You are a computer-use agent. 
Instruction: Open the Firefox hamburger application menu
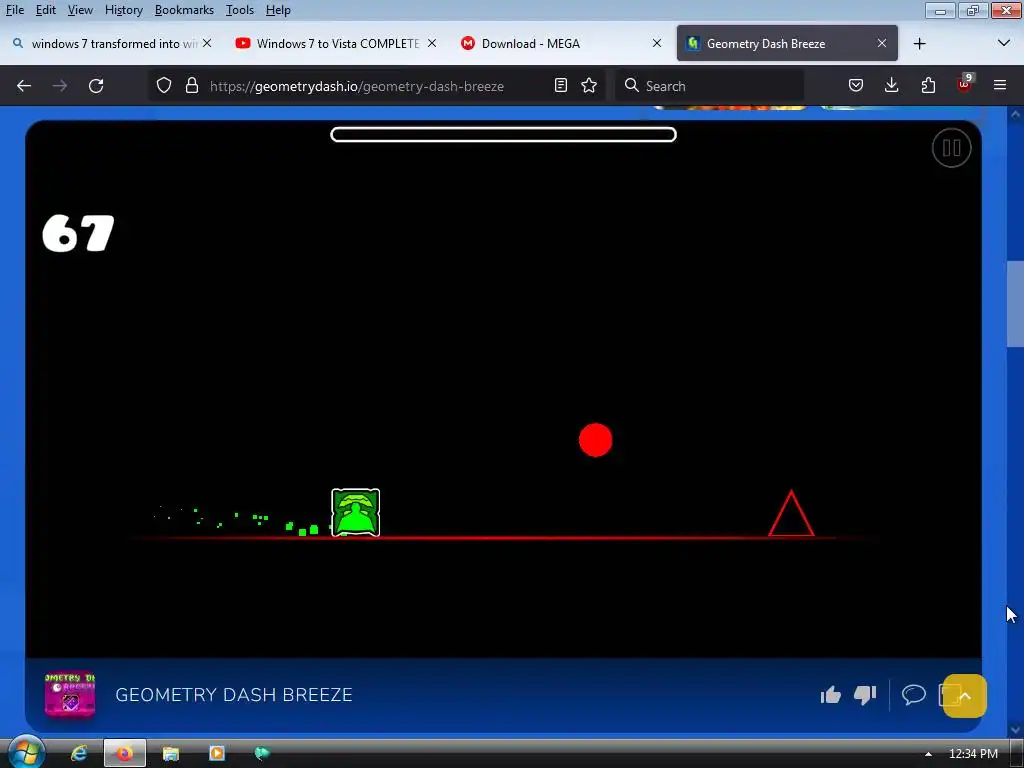[1000, 85]
